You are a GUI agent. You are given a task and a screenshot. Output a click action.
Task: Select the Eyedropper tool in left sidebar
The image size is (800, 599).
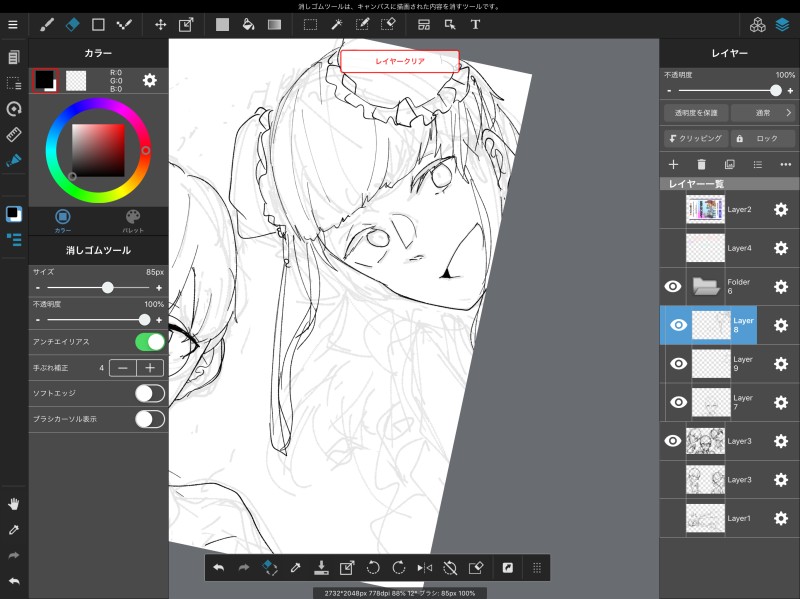coord(14,530)
